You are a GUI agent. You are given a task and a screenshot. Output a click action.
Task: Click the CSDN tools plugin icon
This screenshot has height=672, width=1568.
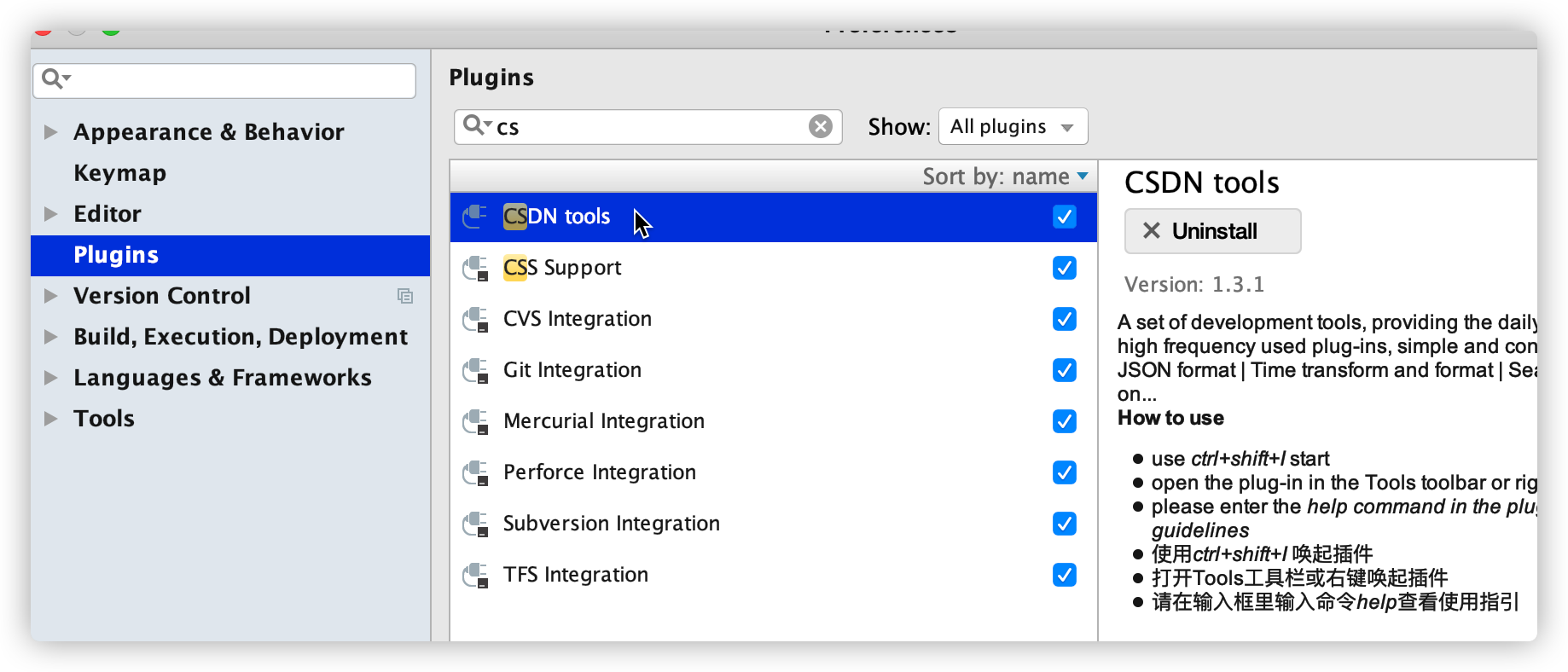(475, 217)
